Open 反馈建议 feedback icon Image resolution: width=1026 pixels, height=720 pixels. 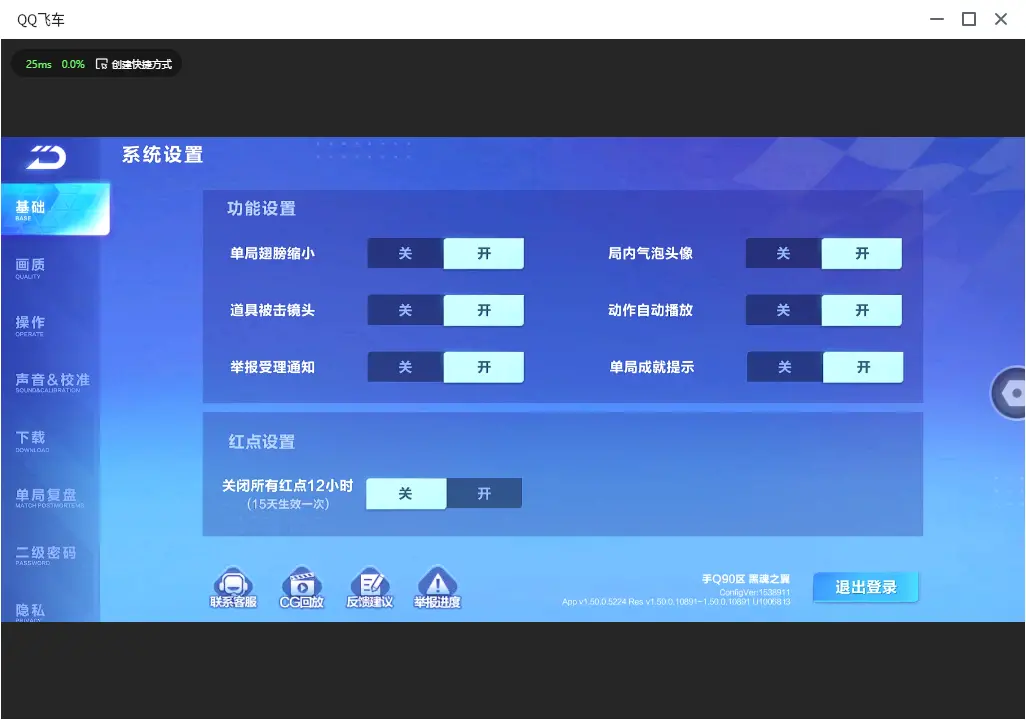point(370,587)
